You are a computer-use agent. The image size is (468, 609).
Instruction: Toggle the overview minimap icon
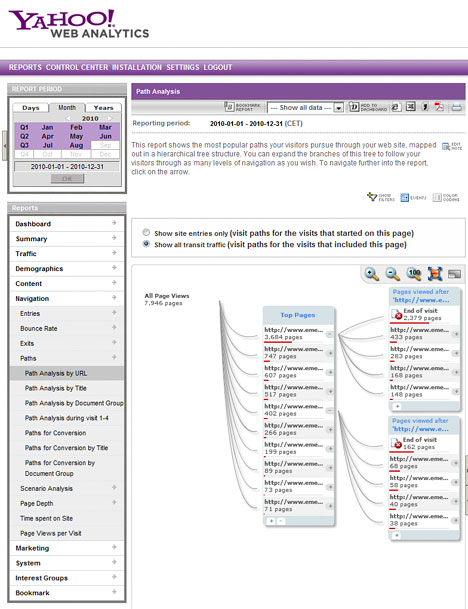pos(454,274)
